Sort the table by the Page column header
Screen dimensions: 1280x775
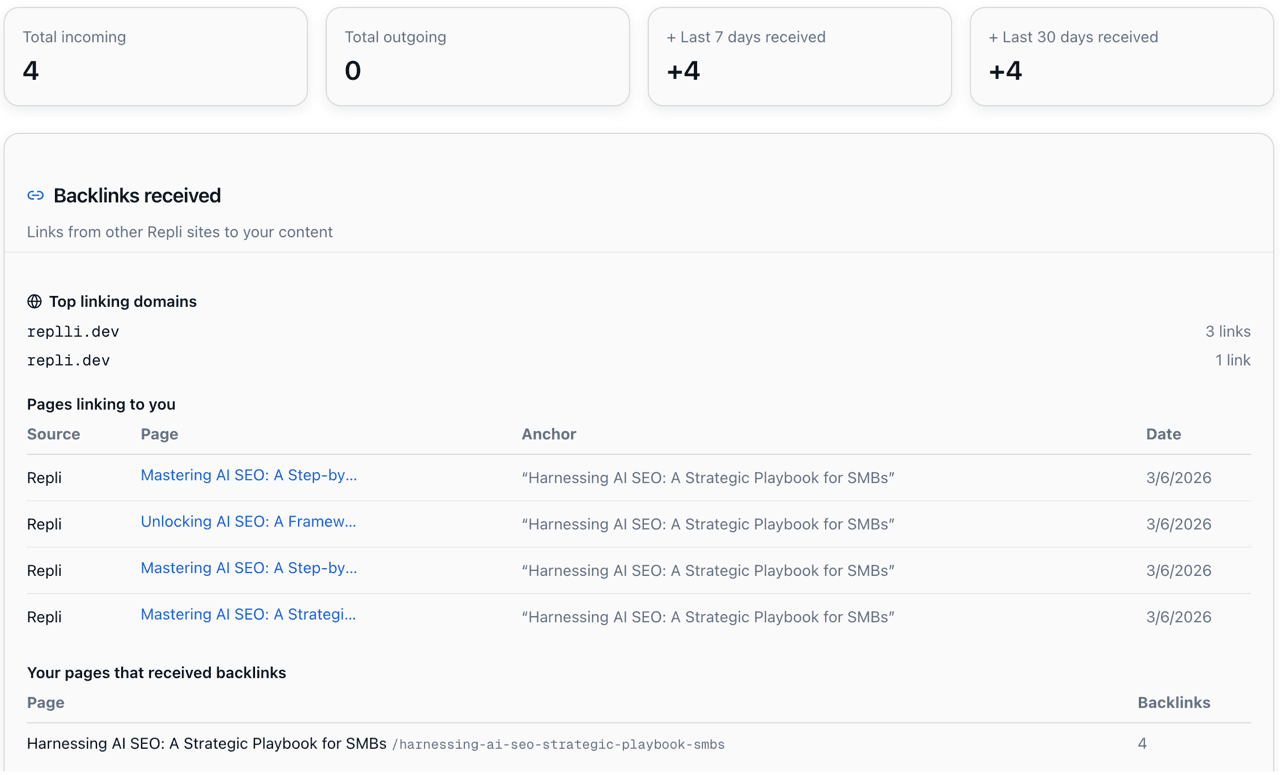coord(159,434)
